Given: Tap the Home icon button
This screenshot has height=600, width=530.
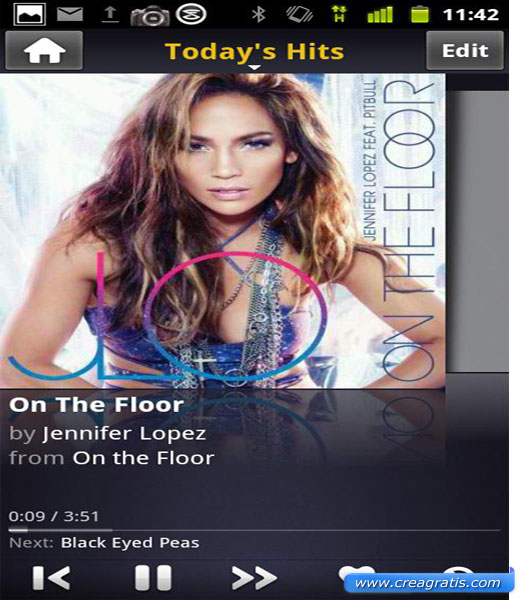Looking at the screenshot, I should (44, 50).
